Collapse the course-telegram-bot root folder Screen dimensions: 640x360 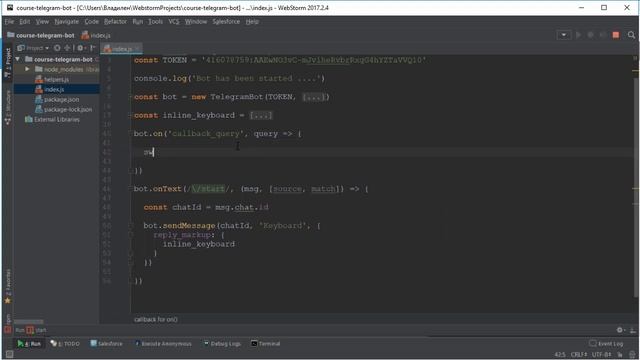coord(18,59)
